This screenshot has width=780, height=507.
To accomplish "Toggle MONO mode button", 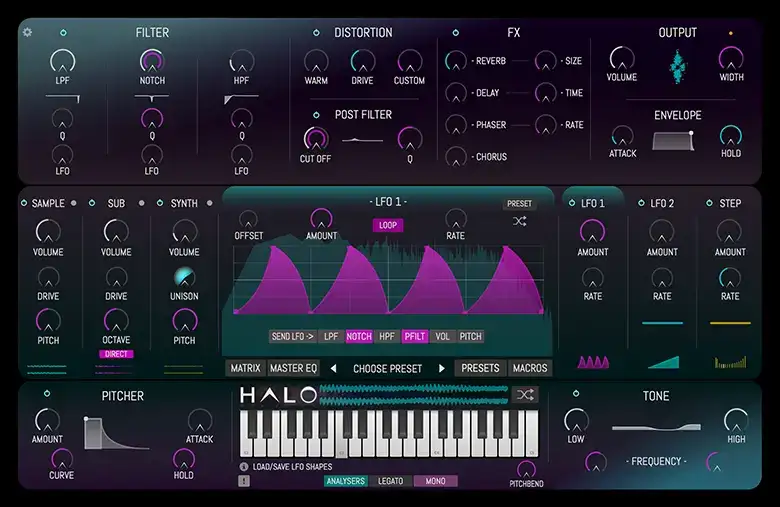I will 435,481.
